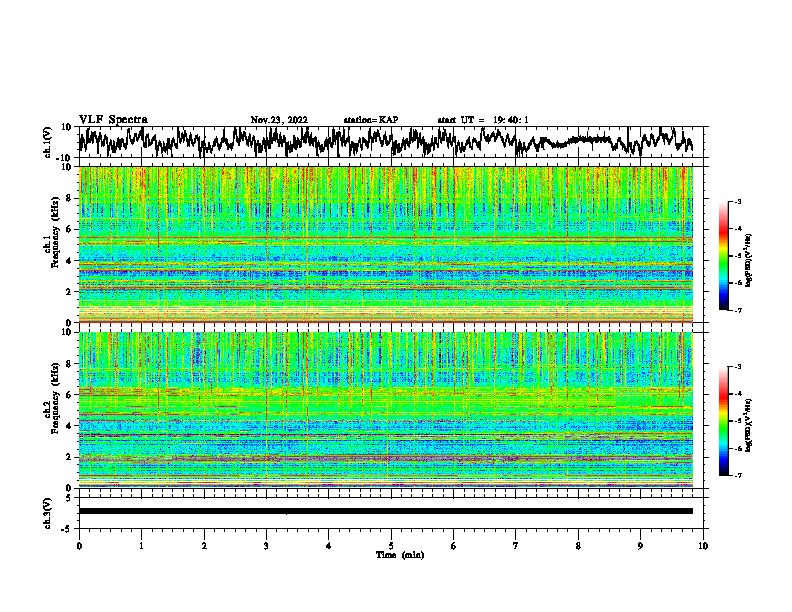Click the start UT time '19:40: 1'
792x612 pixels.
pyautogui.click(x=511, y=120)
